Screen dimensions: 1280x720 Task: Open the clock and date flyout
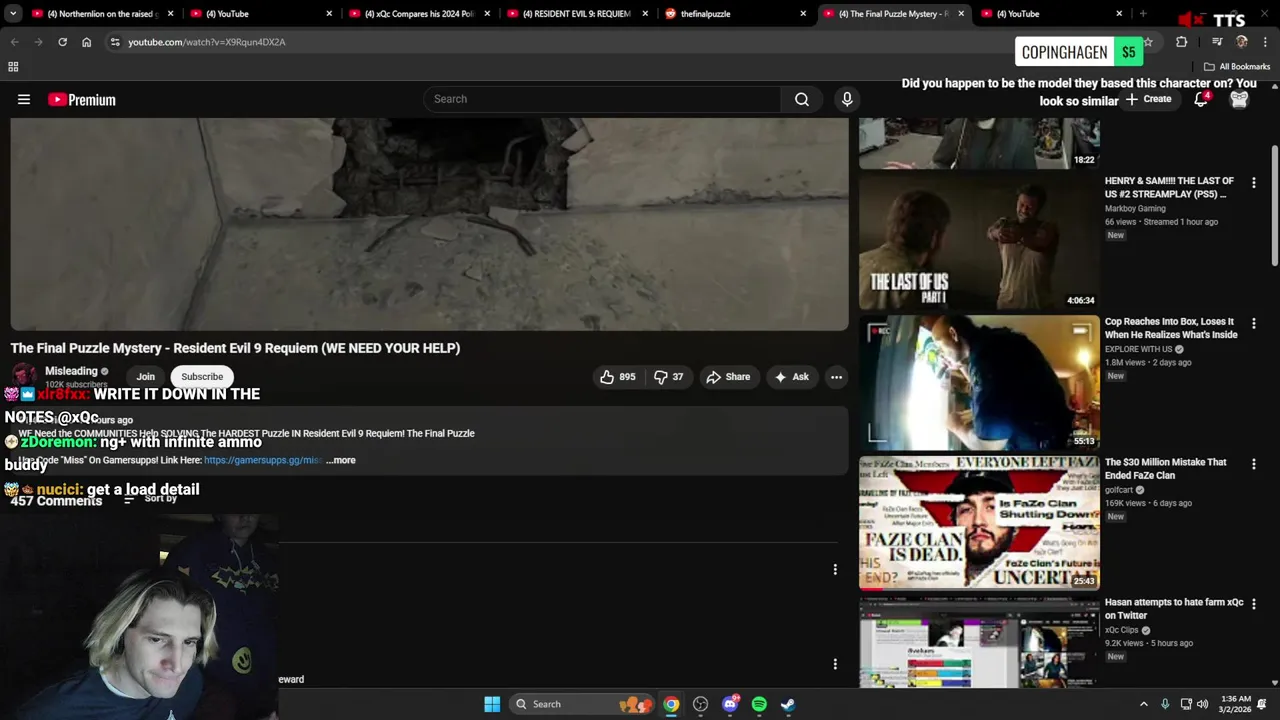pos(1236,704)
